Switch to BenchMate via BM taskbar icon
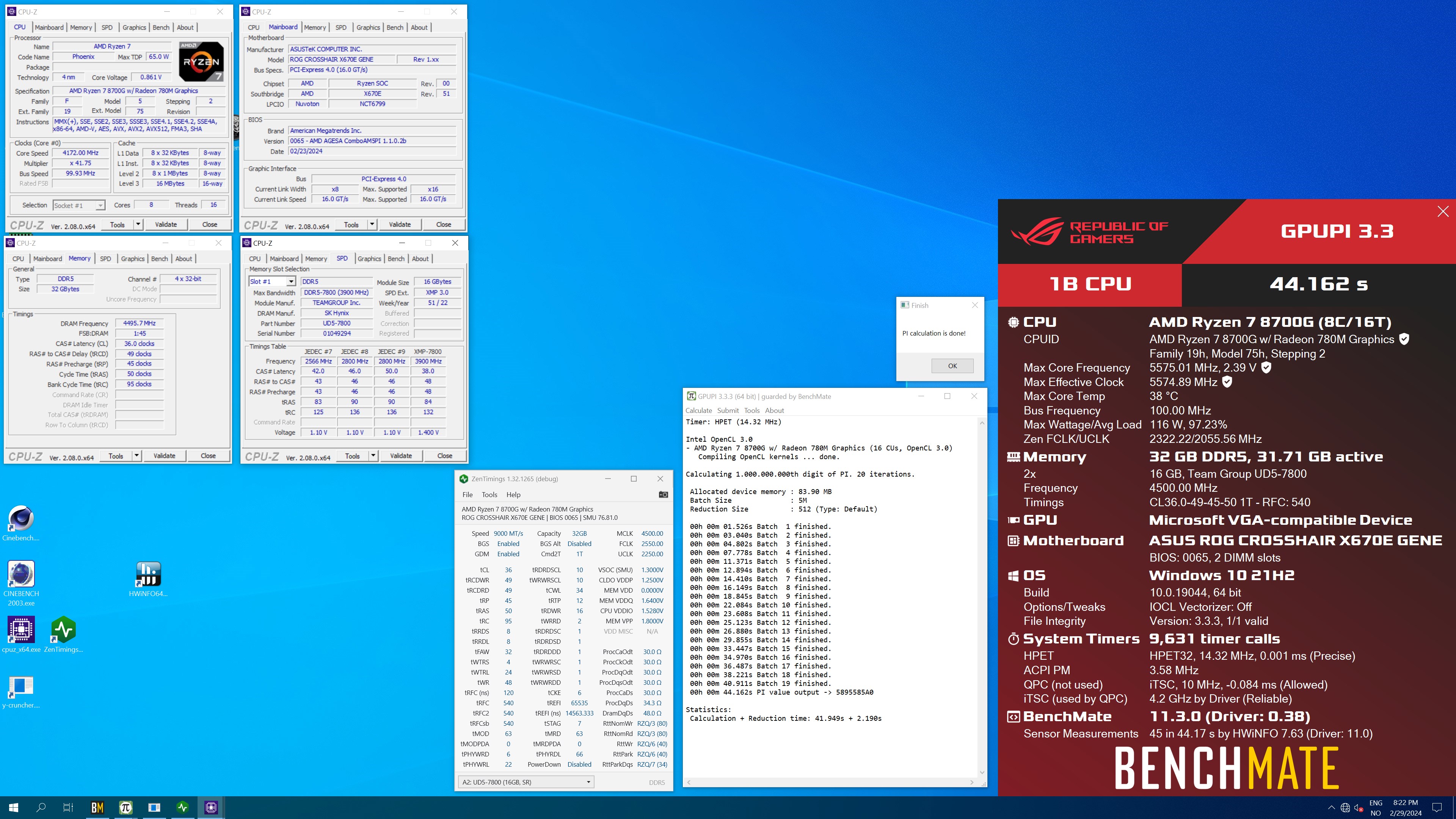 [97, 808]
